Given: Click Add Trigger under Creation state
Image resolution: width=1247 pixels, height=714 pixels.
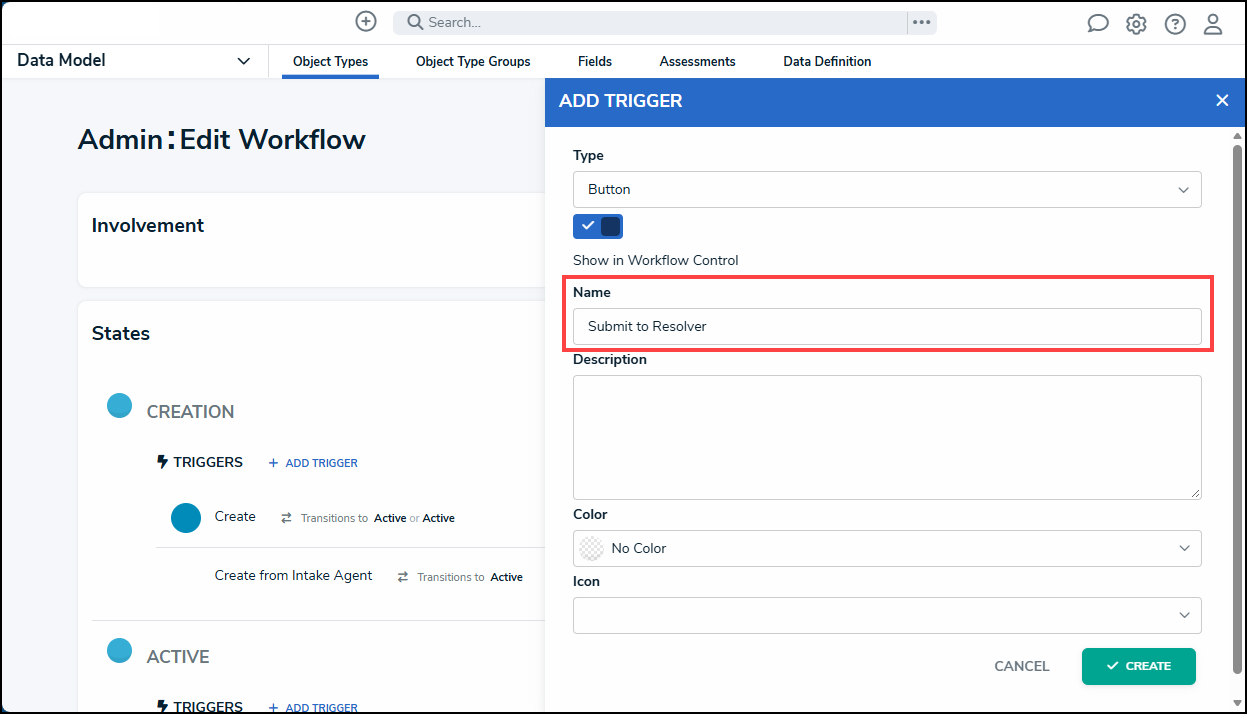Looking at the screenshot, I should point(313,463).
